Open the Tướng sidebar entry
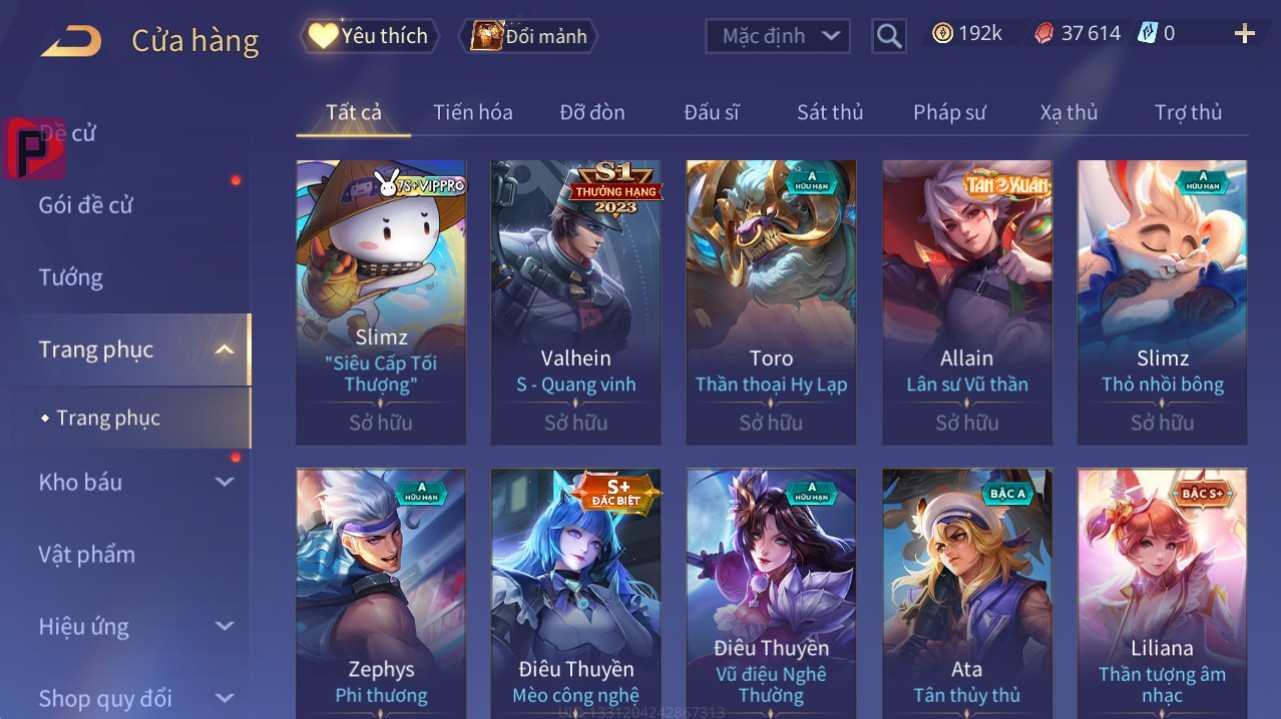1281x719 pixels. coord(71,277)
